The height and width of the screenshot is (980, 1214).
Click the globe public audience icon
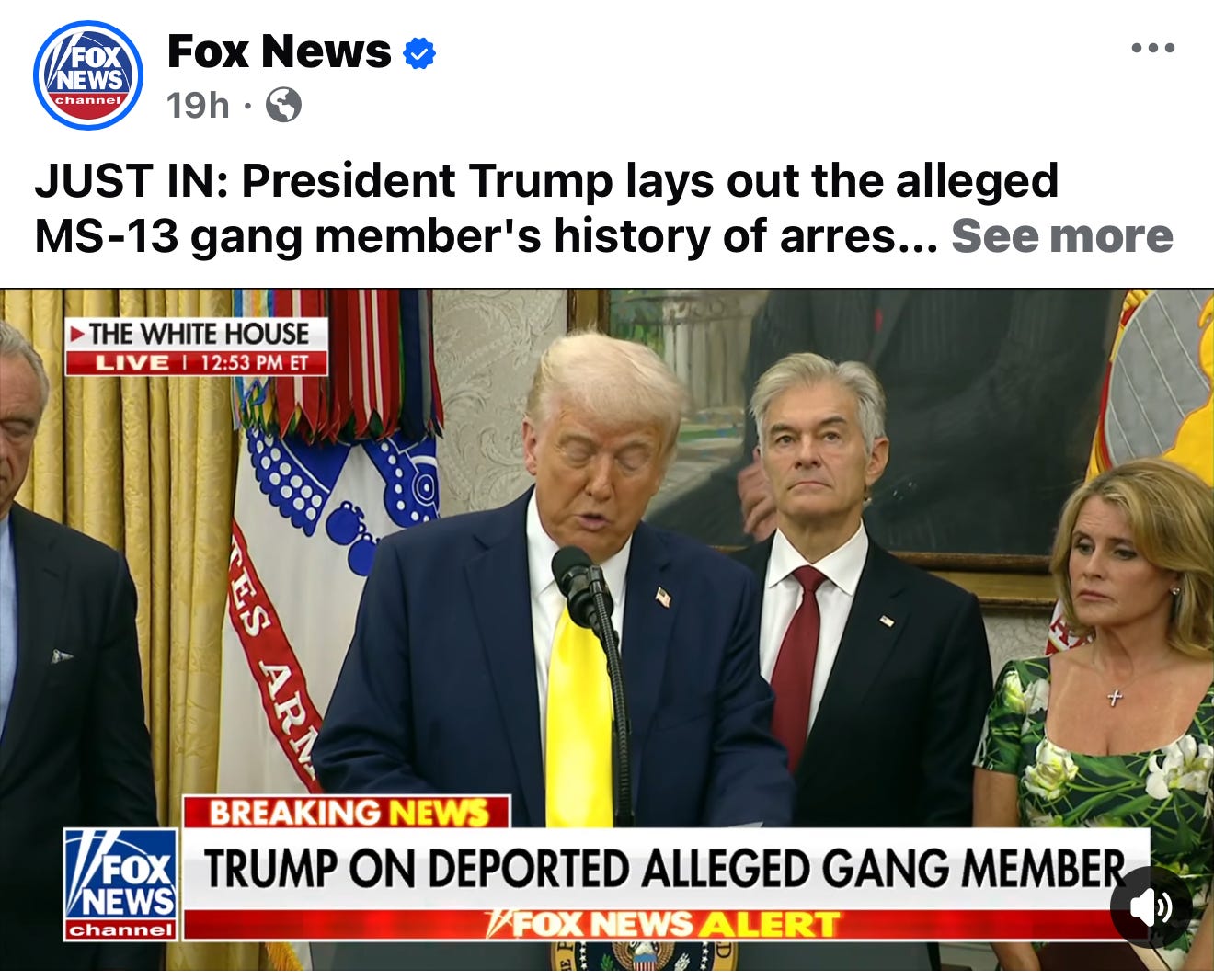pos(283,106)
